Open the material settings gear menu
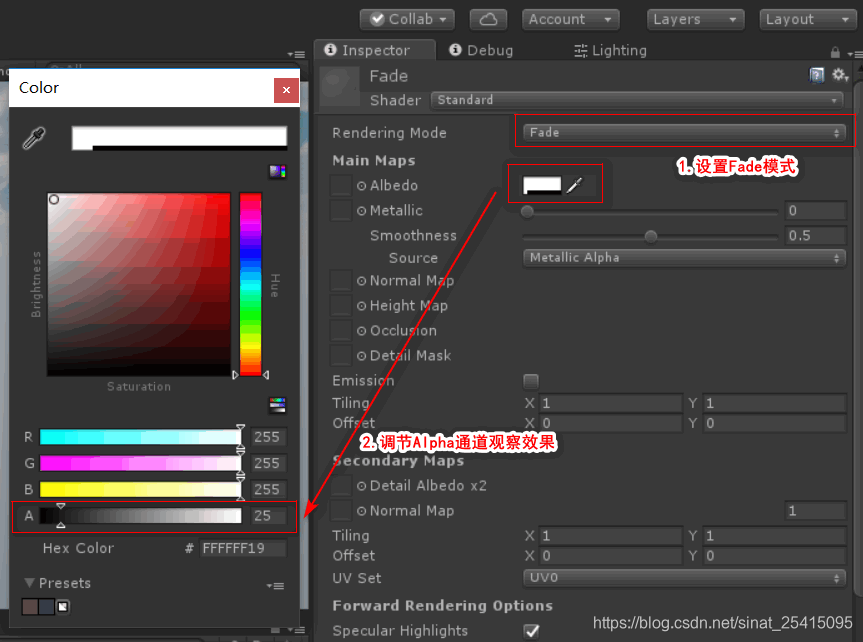Viewport: 863px width, 642px height. (x=840, y=75)
